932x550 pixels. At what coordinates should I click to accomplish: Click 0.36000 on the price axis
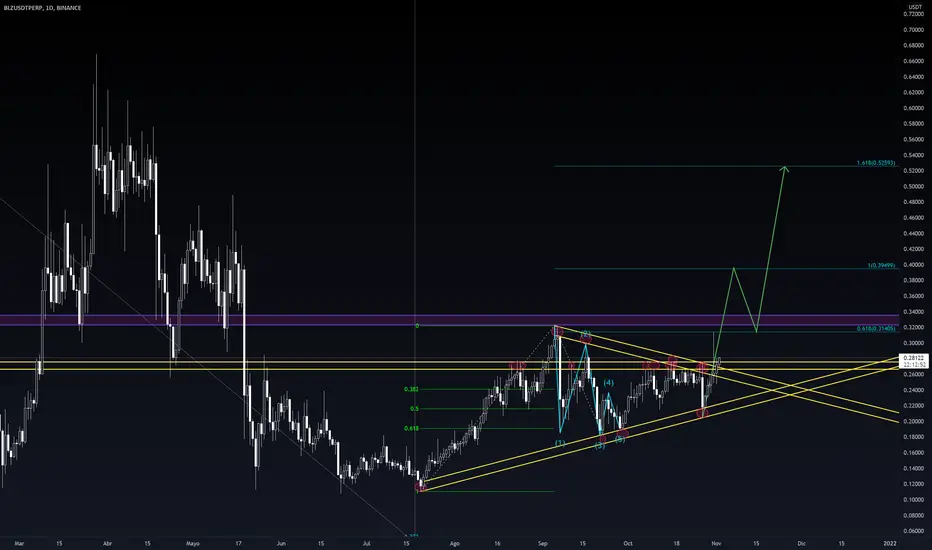(913, 296)
